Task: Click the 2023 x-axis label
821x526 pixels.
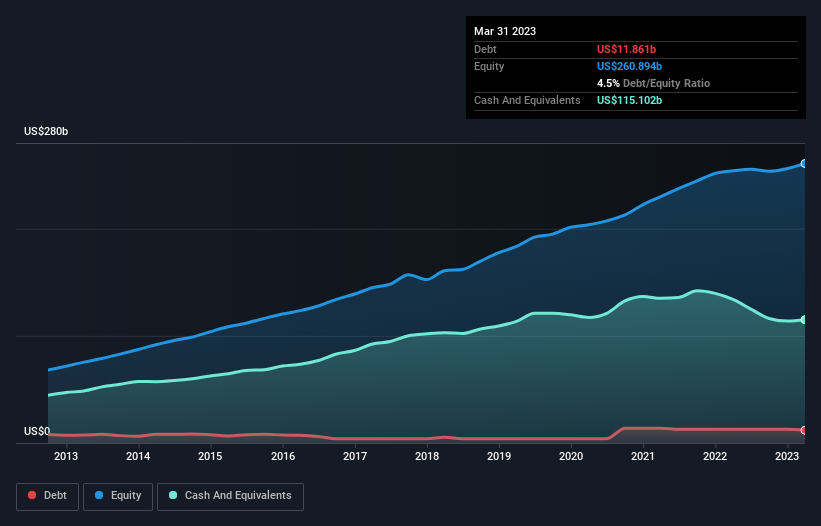Action: point(787,456)
